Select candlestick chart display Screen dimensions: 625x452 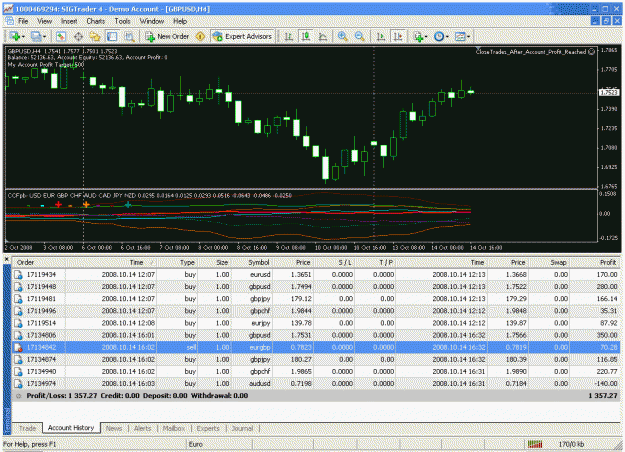pos(306,37)
